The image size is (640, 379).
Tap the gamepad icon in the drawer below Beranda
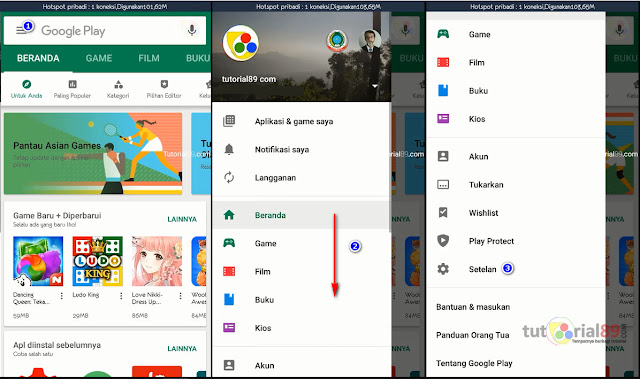tap(229, 243)
